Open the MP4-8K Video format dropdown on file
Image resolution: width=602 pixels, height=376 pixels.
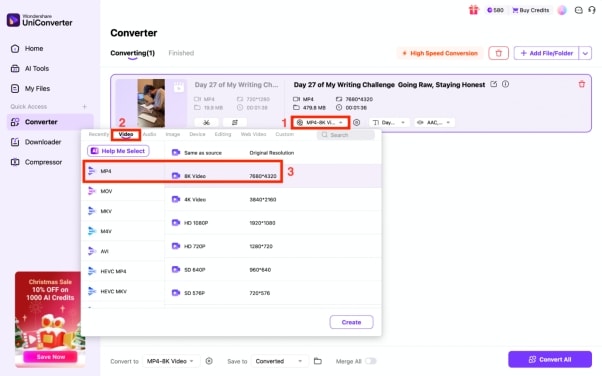point(320,123)
